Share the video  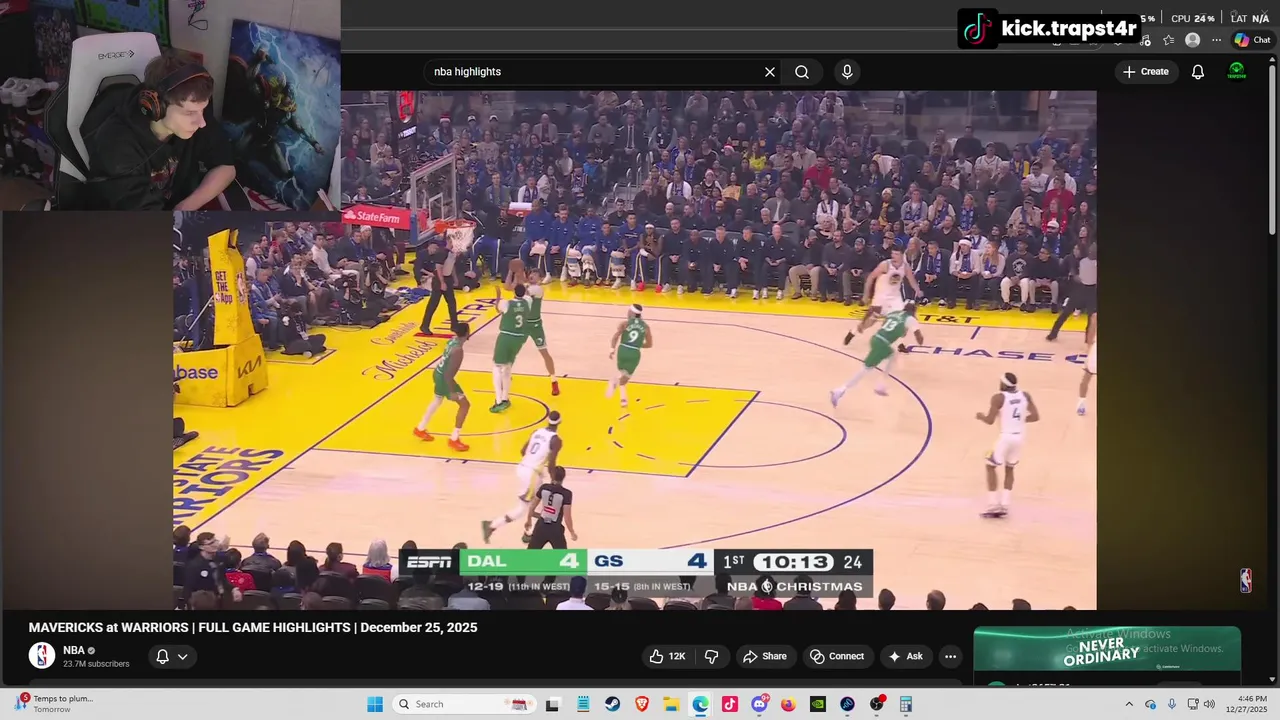[765, 656]
